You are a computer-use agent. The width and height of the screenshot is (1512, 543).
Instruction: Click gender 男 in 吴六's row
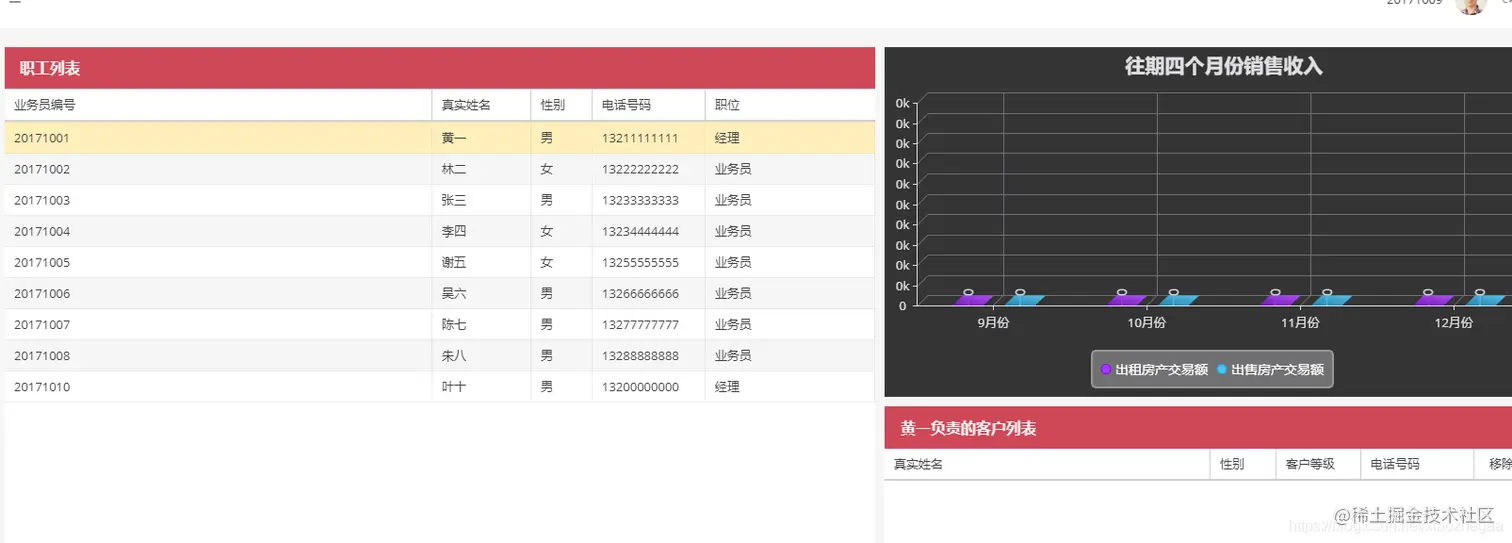click(x=546, y=293)
